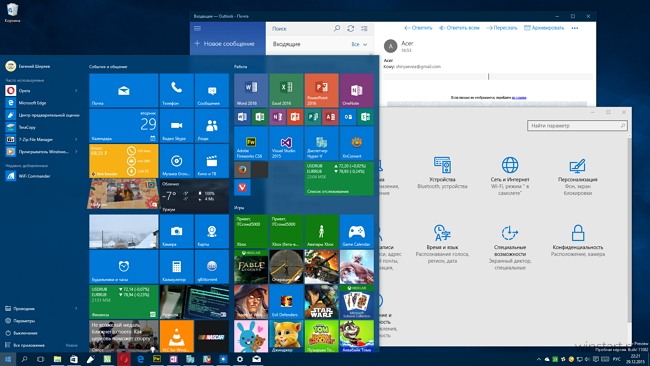The image size is (650, 366).
Task: Open the three-dots menu in Mail
Action: 575,28
